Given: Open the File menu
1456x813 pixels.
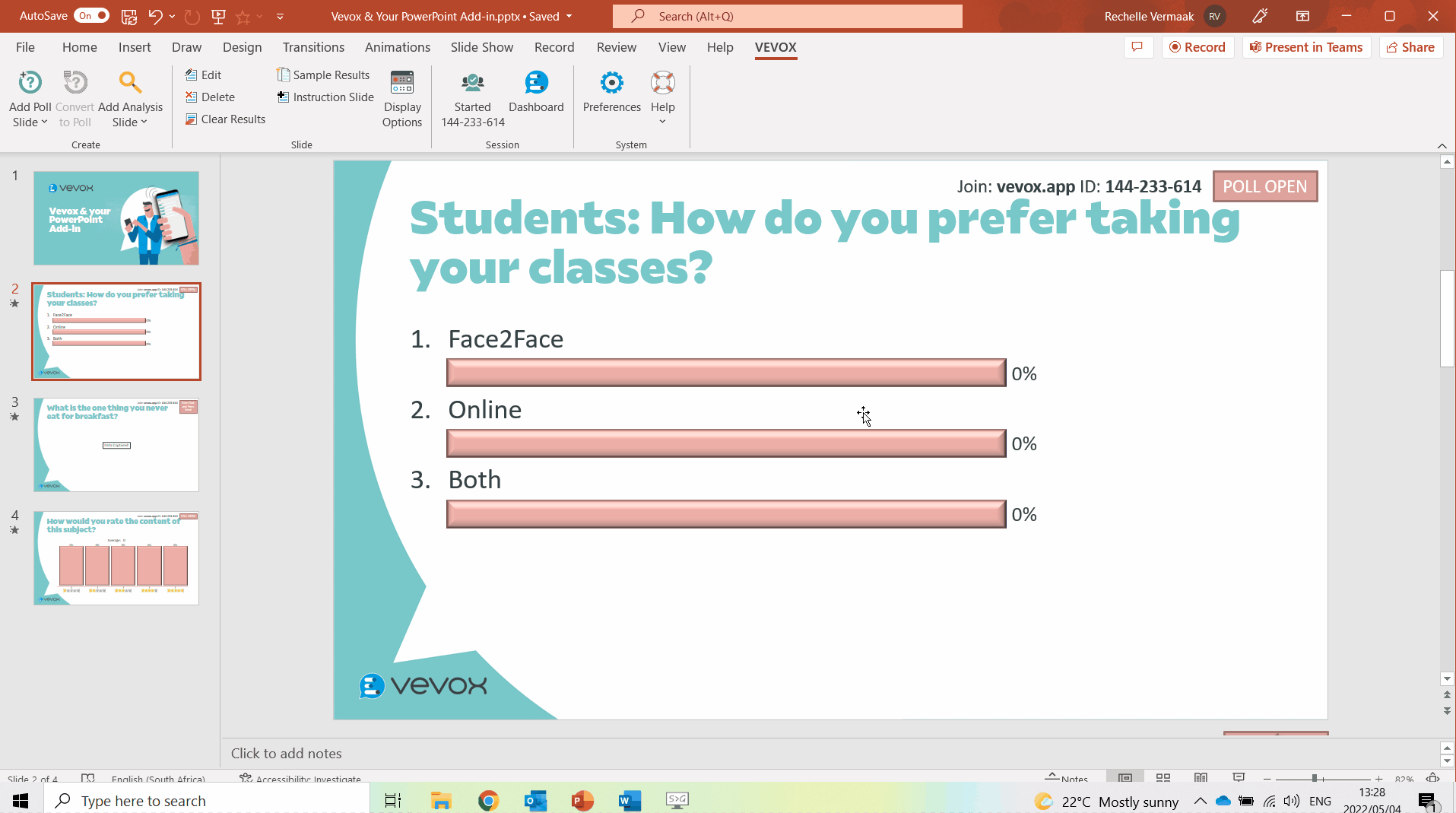Looking at the screenshot, I should pyautogui.click(x=25, y=47).
